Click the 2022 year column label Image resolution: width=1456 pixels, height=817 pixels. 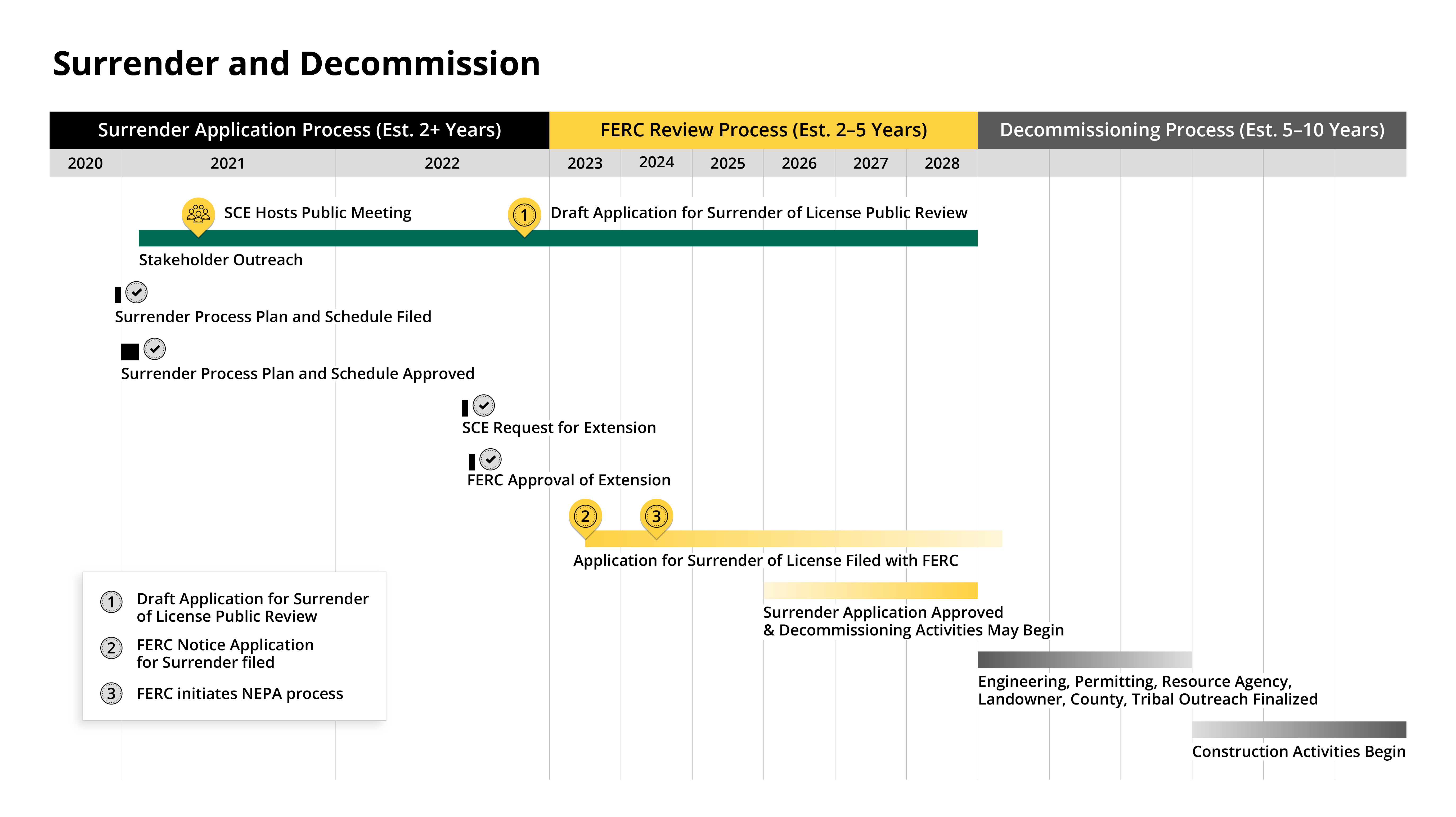pyautogui.click(x=442, y=163)
